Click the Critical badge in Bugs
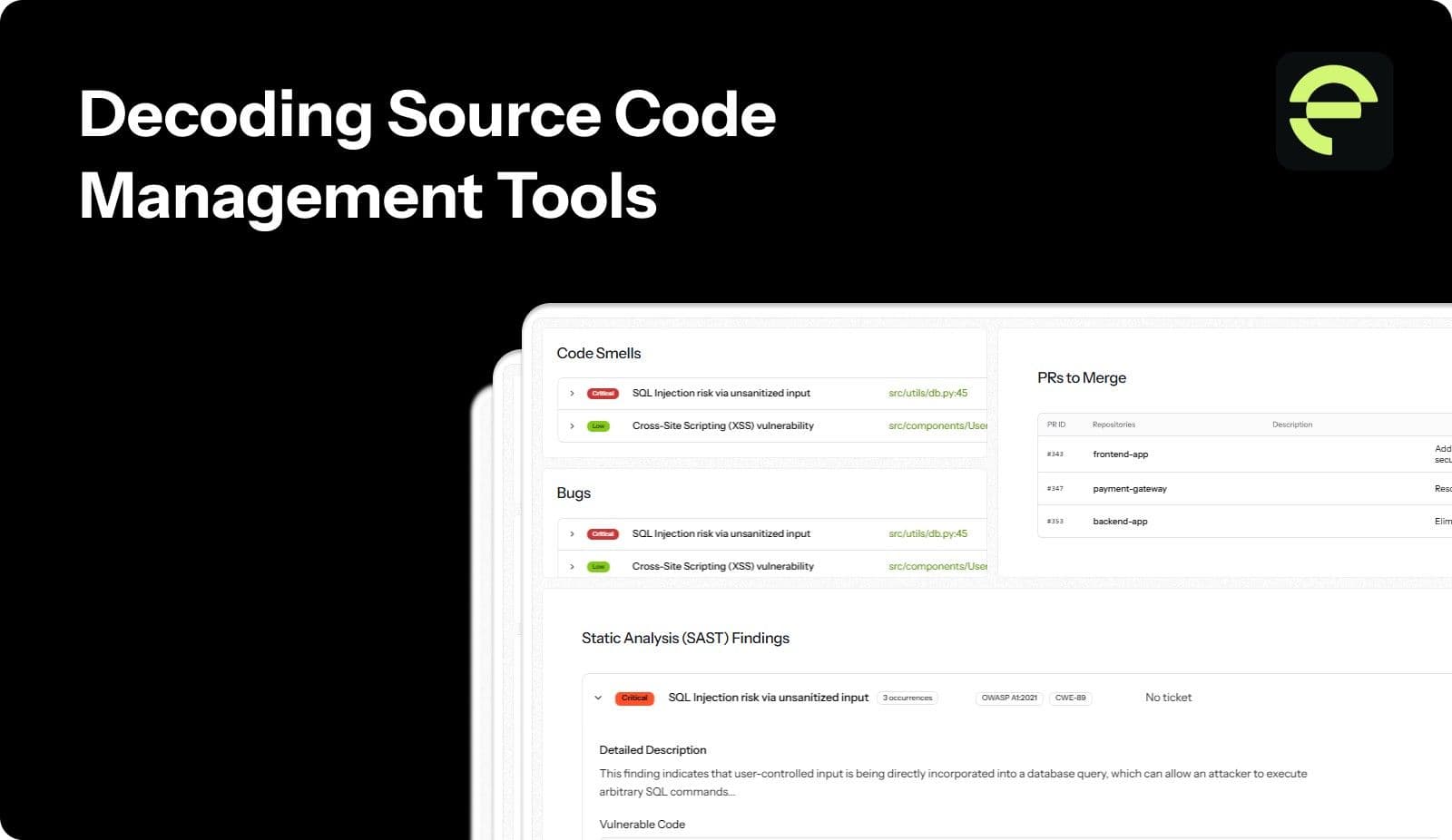1452x840 pixels. [x=603, y=534]
